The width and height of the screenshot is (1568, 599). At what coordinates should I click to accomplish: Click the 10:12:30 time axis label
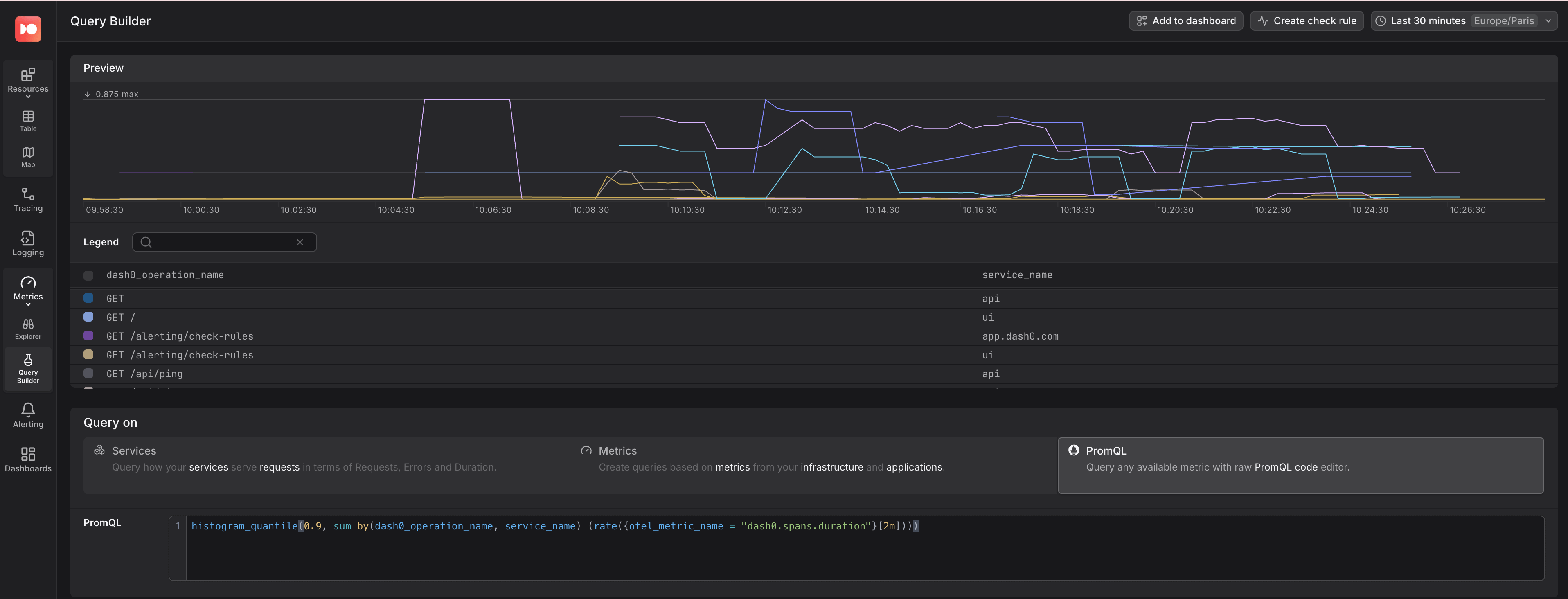point(784,210)
